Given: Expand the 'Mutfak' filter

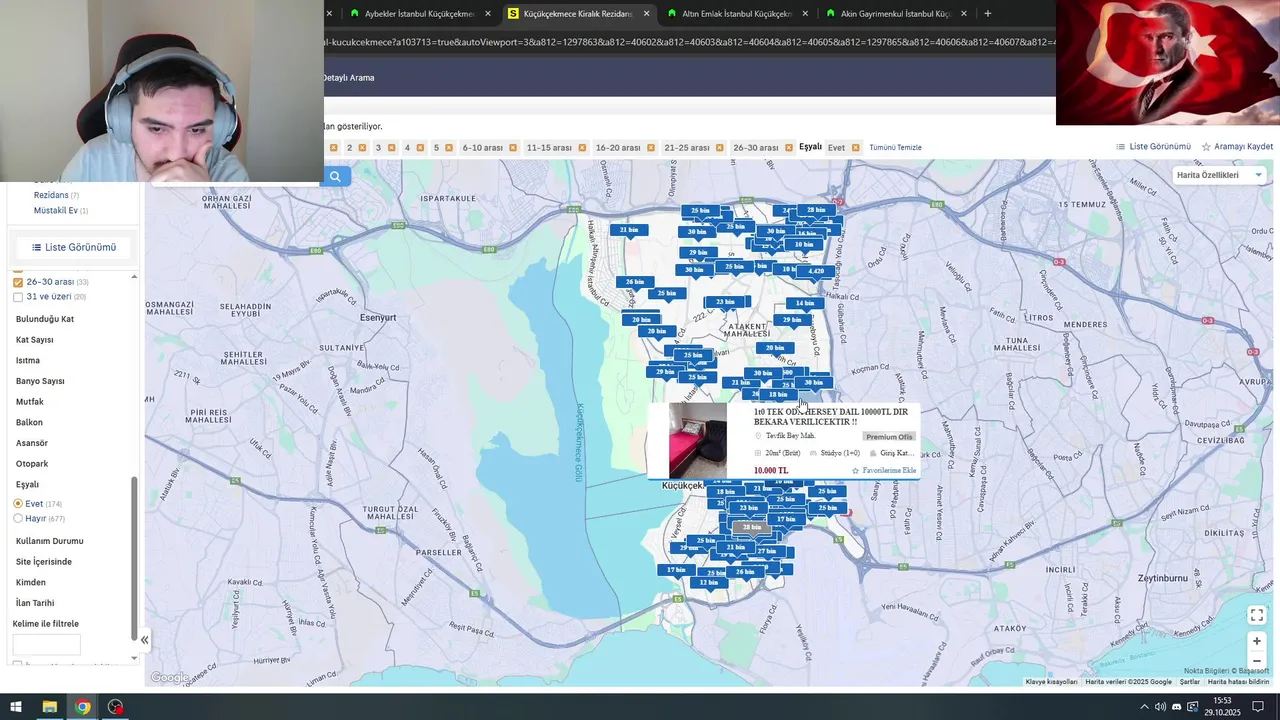Looking at the screenshot, I should (30, 402).
